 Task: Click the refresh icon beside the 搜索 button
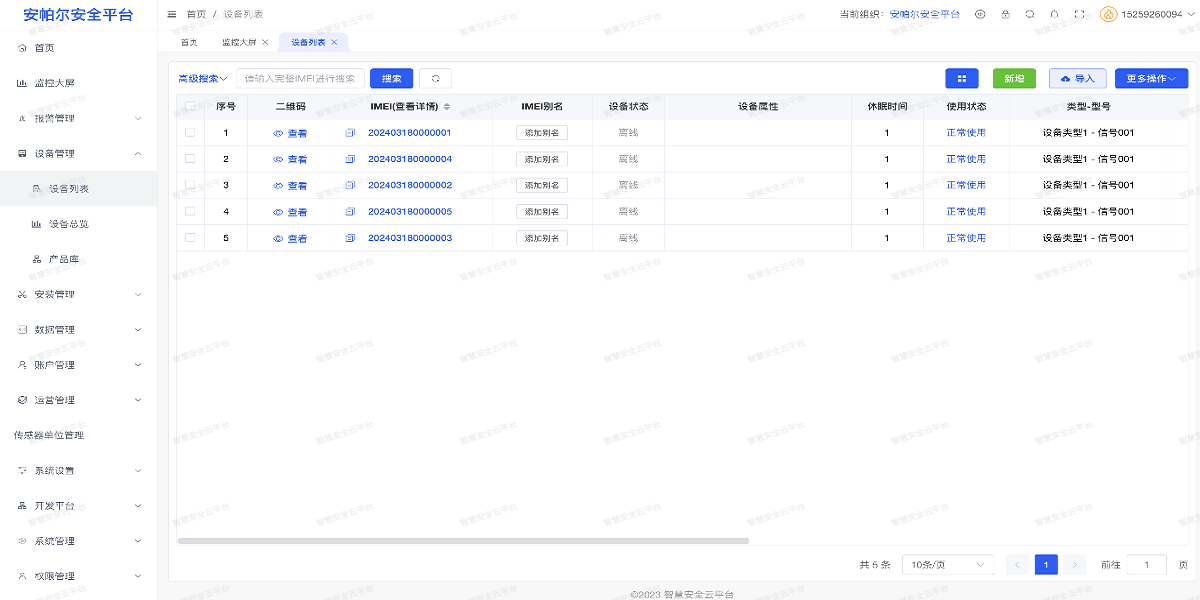(435, 78)
